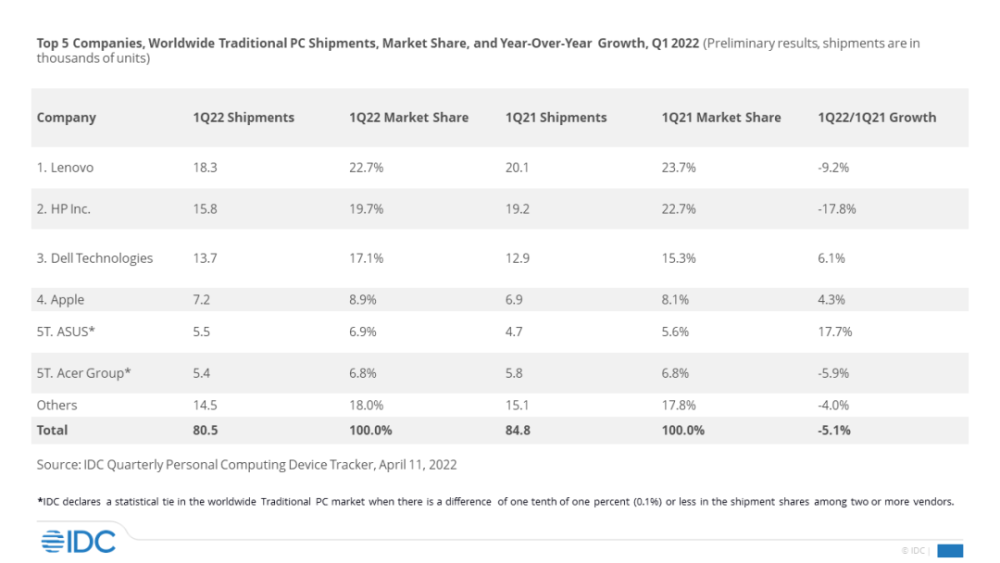Click the 1Q21 Market Share header
This screenshot has width=1000, height=563.
pyautogui.click(x=721, y=117)
